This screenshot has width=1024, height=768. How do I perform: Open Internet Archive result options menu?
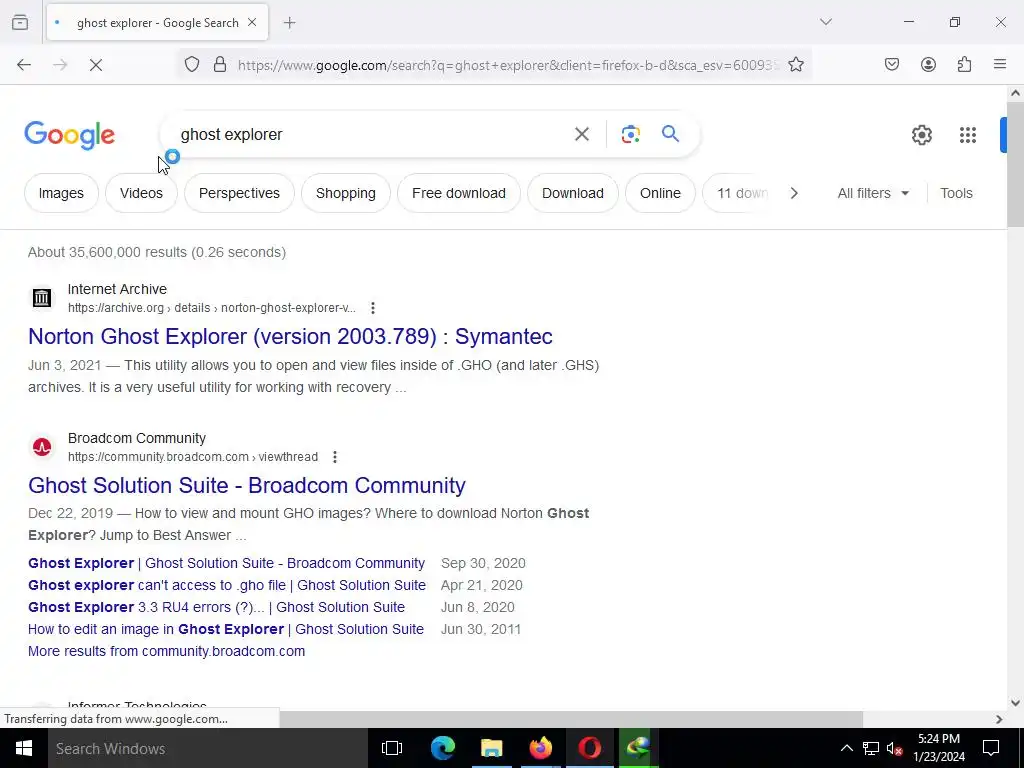tap(372, 308)
